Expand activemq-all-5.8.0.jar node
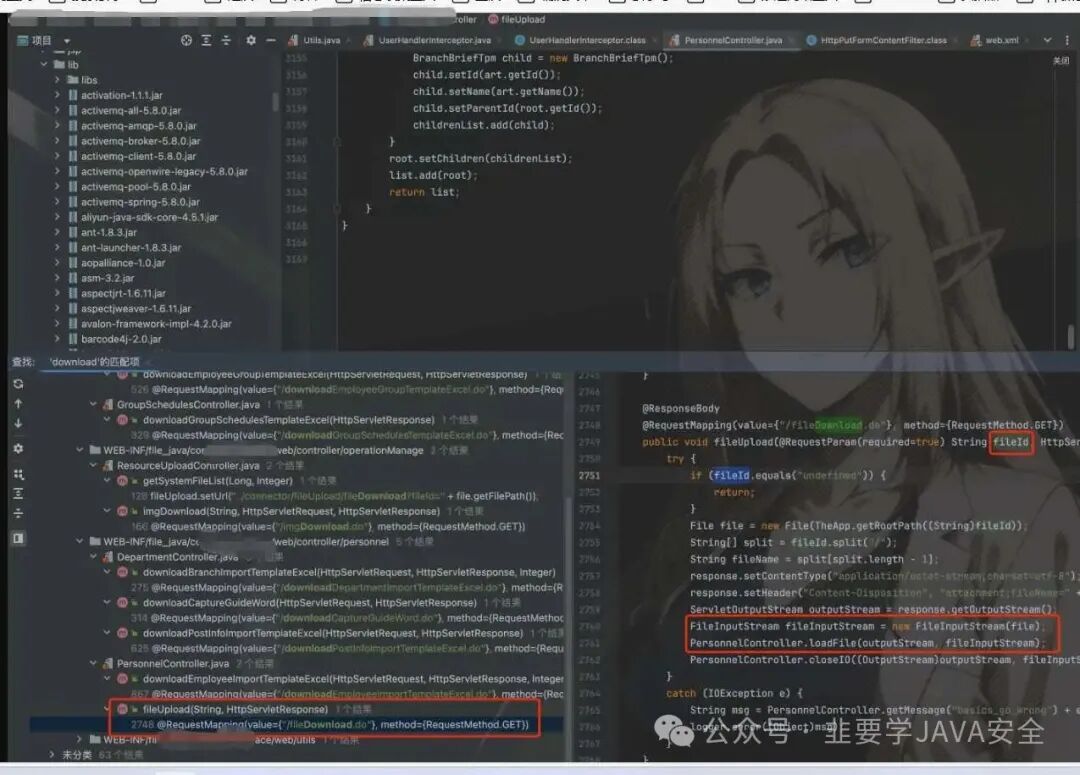Screen dimensions: 1080x775 pos(57,110)
